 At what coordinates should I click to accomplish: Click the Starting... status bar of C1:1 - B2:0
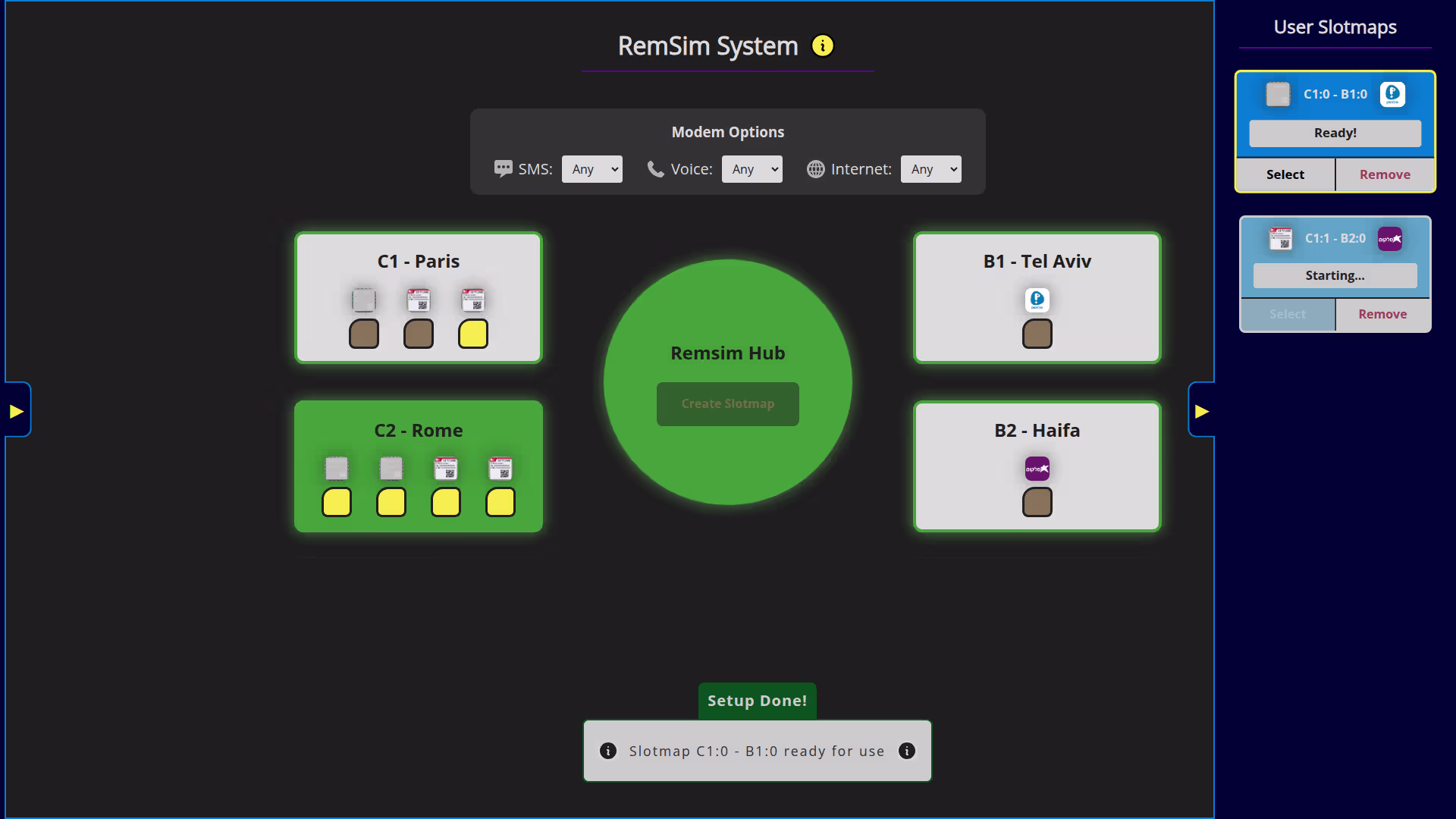[x=1335, y=275]
